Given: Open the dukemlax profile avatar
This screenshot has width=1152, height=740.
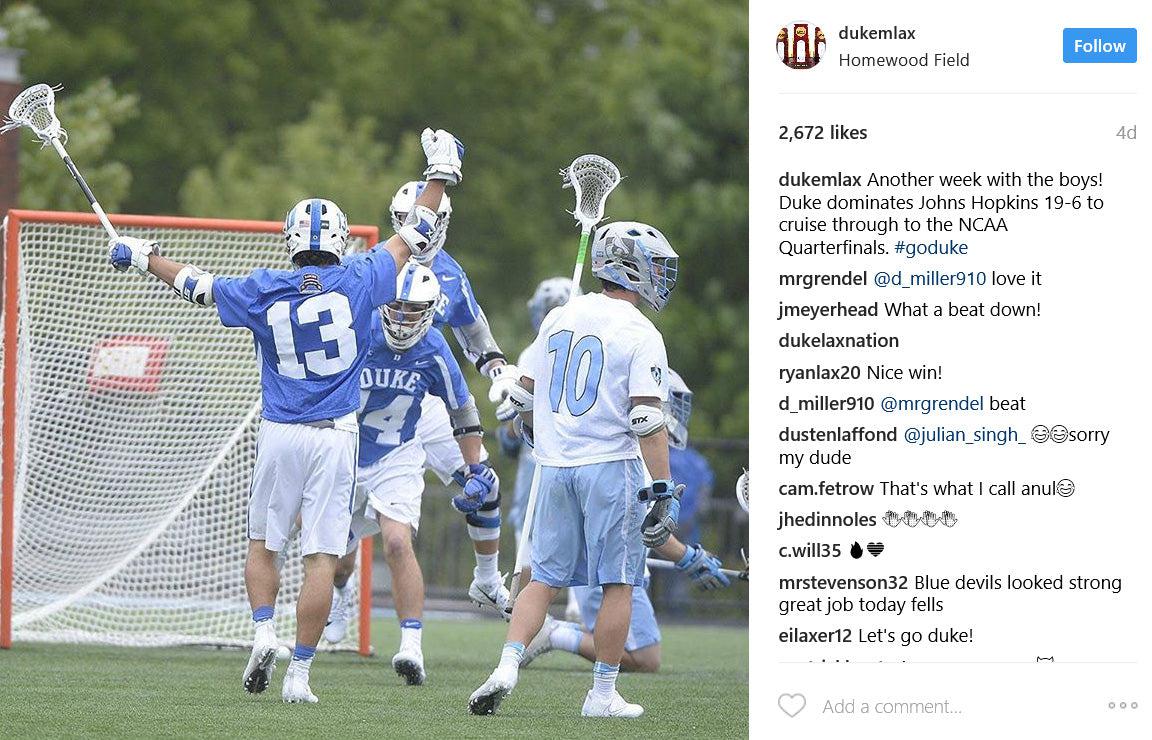Looking at the screenshot, I should (x=800, y=46).
